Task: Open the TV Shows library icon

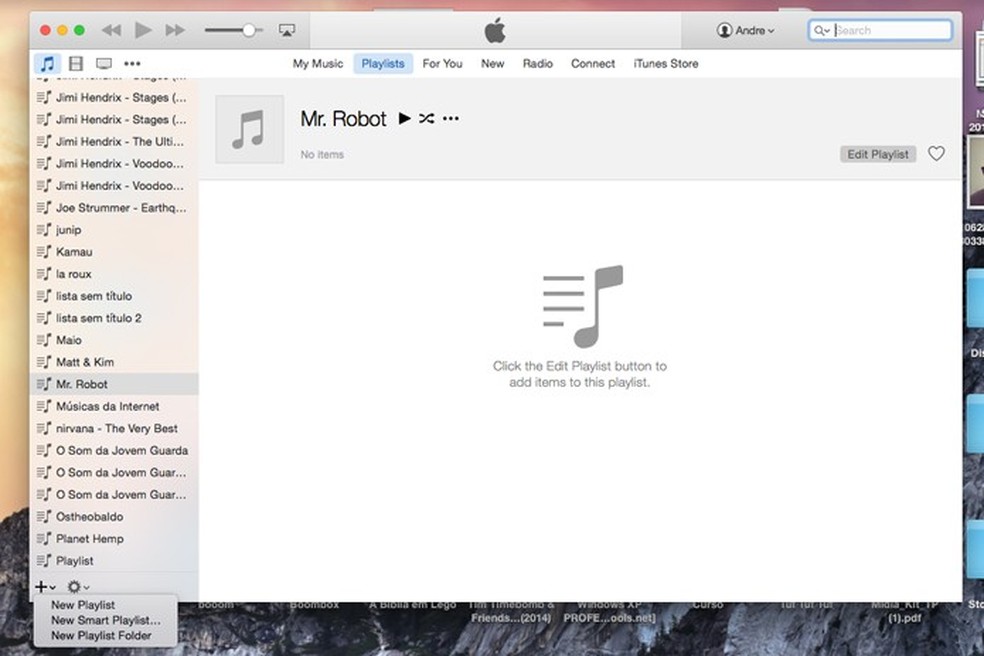Action: 103,63
